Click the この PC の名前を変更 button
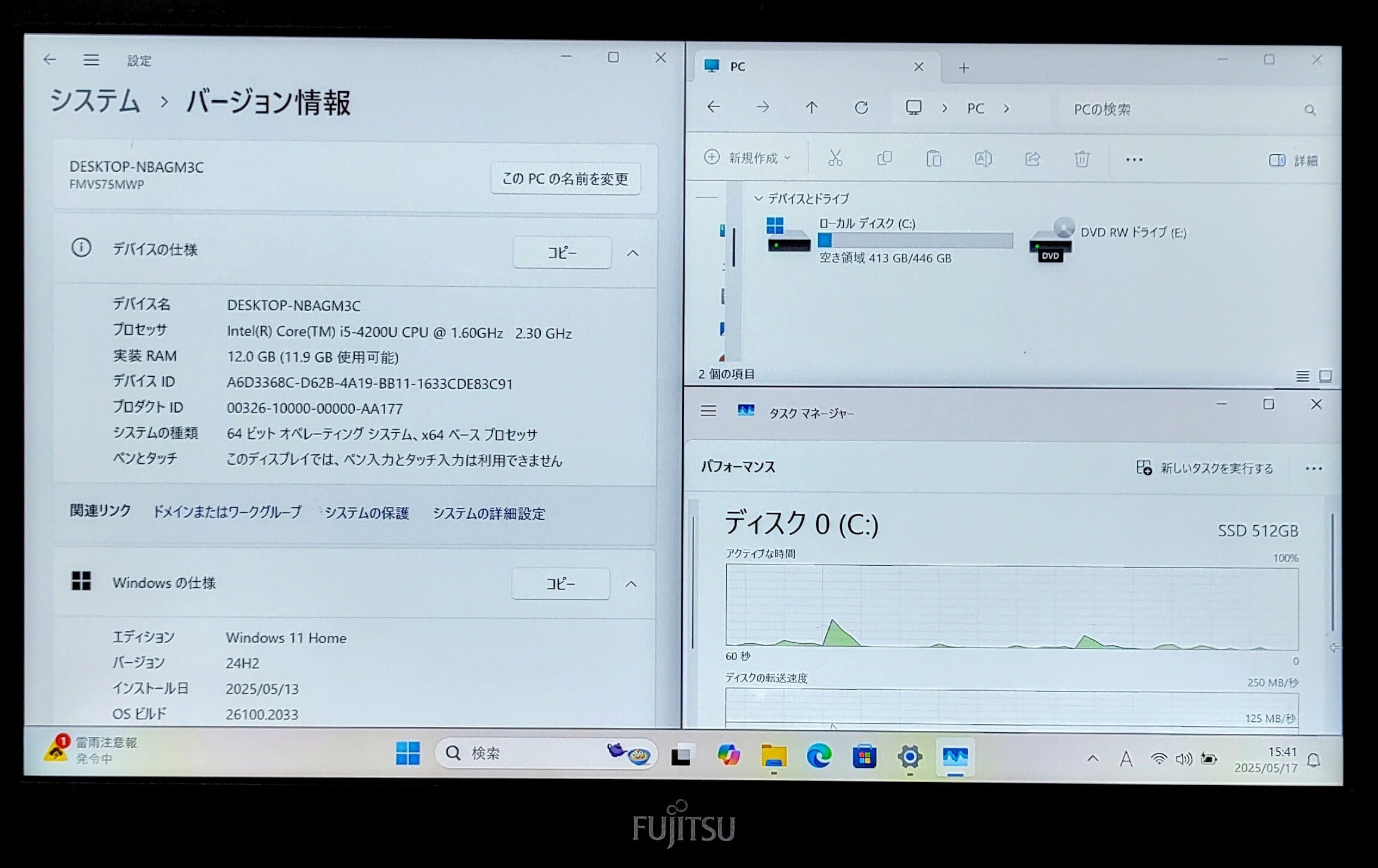1378x868 pixels. (x=565, y=179)
